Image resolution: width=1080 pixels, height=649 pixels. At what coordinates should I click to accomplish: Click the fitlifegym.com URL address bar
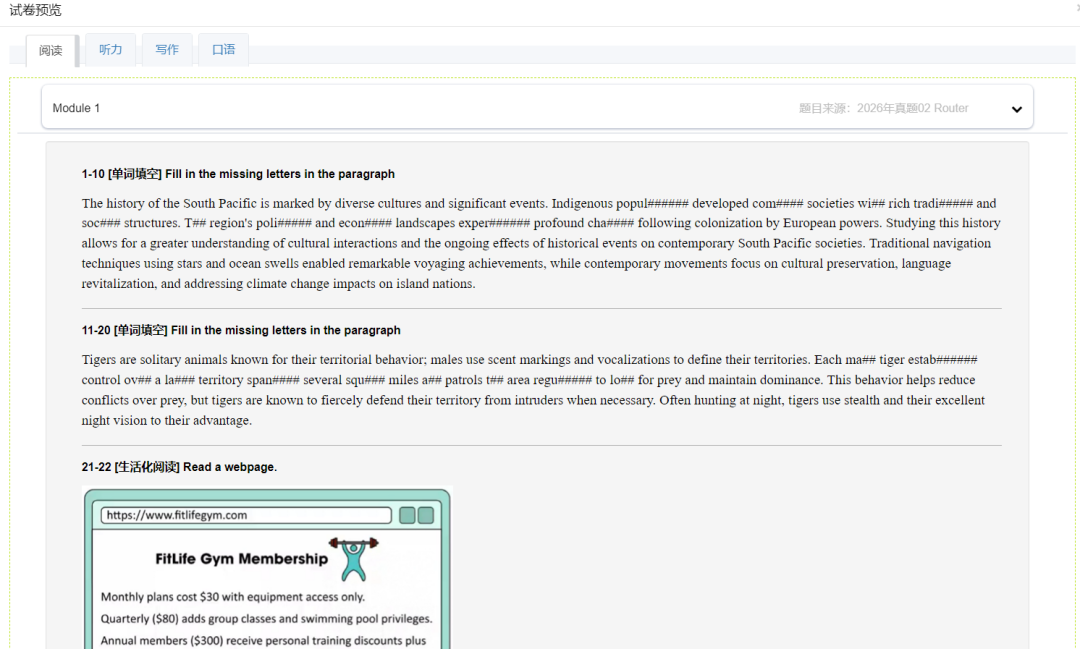click(245, 515)
